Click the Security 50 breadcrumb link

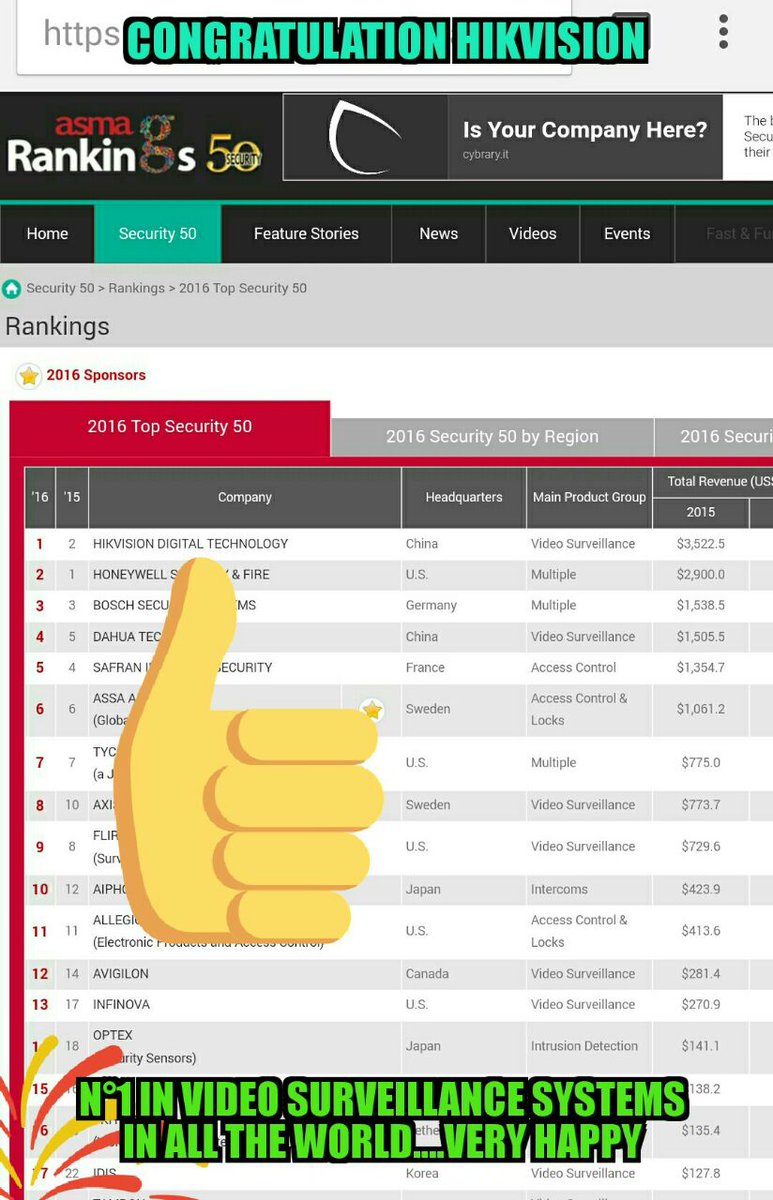pos(60,288)
